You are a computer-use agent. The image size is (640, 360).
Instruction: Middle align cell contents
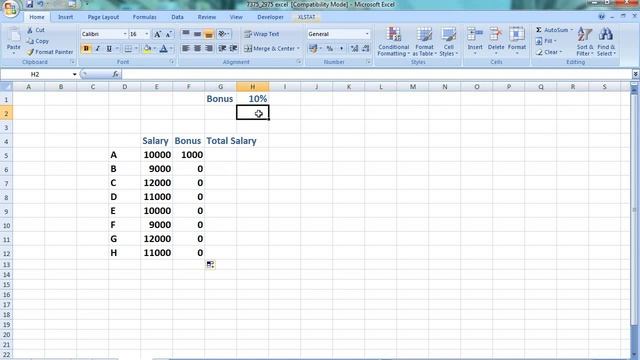[x=197, y=34]
